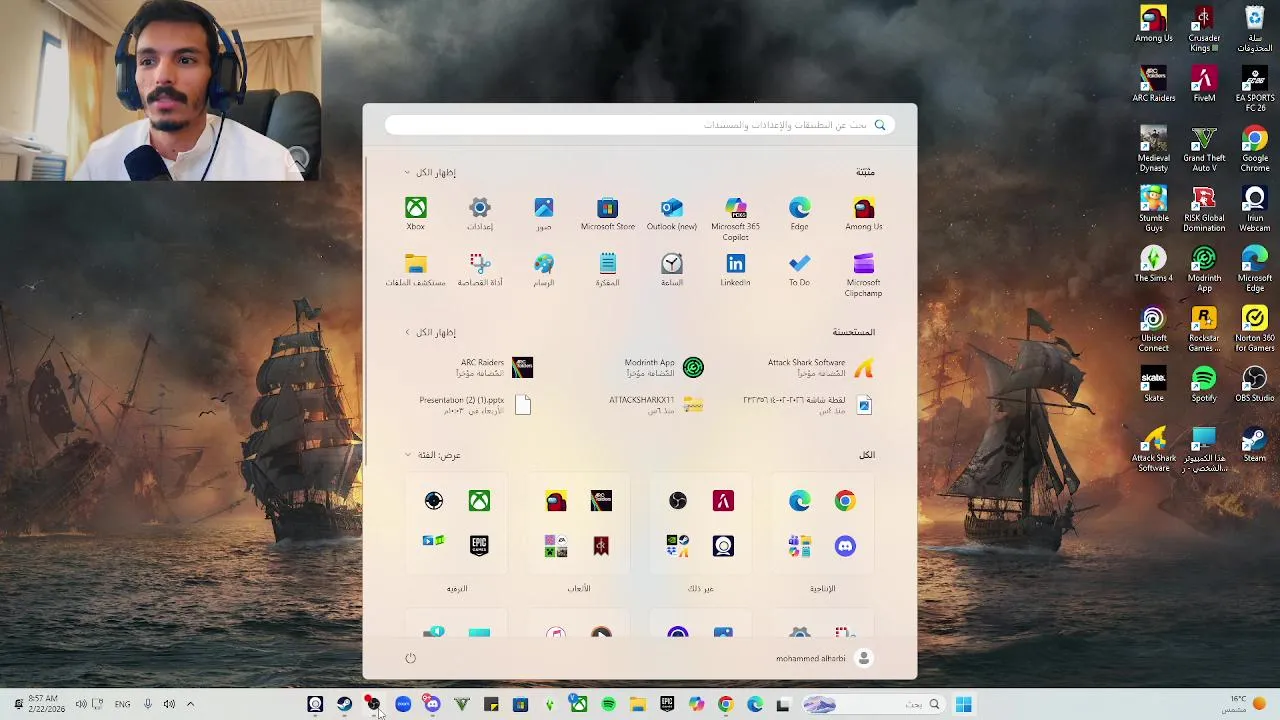Click the Windows Start button on taskbar
1280x720 pixels.
click(x=963, y=705)
